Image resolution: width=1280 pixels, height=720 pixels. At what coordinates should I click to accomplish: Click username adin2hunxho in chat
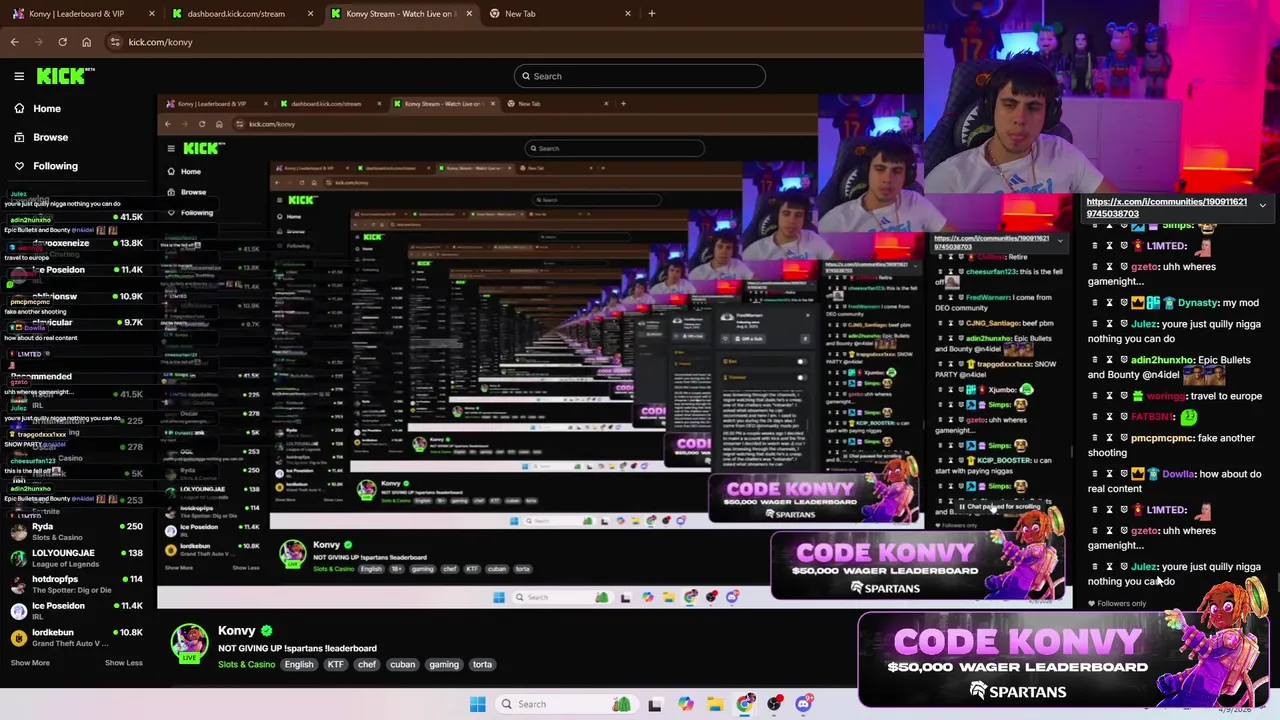point(1162,360)
